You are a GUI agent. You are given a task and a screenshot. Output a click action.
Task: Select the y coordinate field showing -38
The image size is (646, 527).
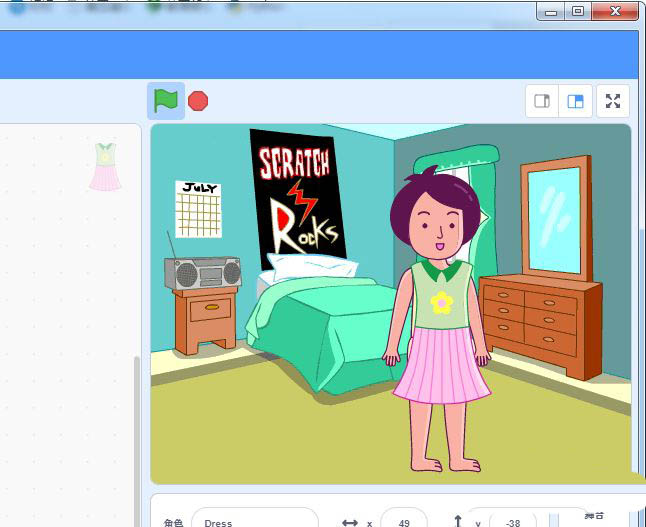(x=512, y=522)
